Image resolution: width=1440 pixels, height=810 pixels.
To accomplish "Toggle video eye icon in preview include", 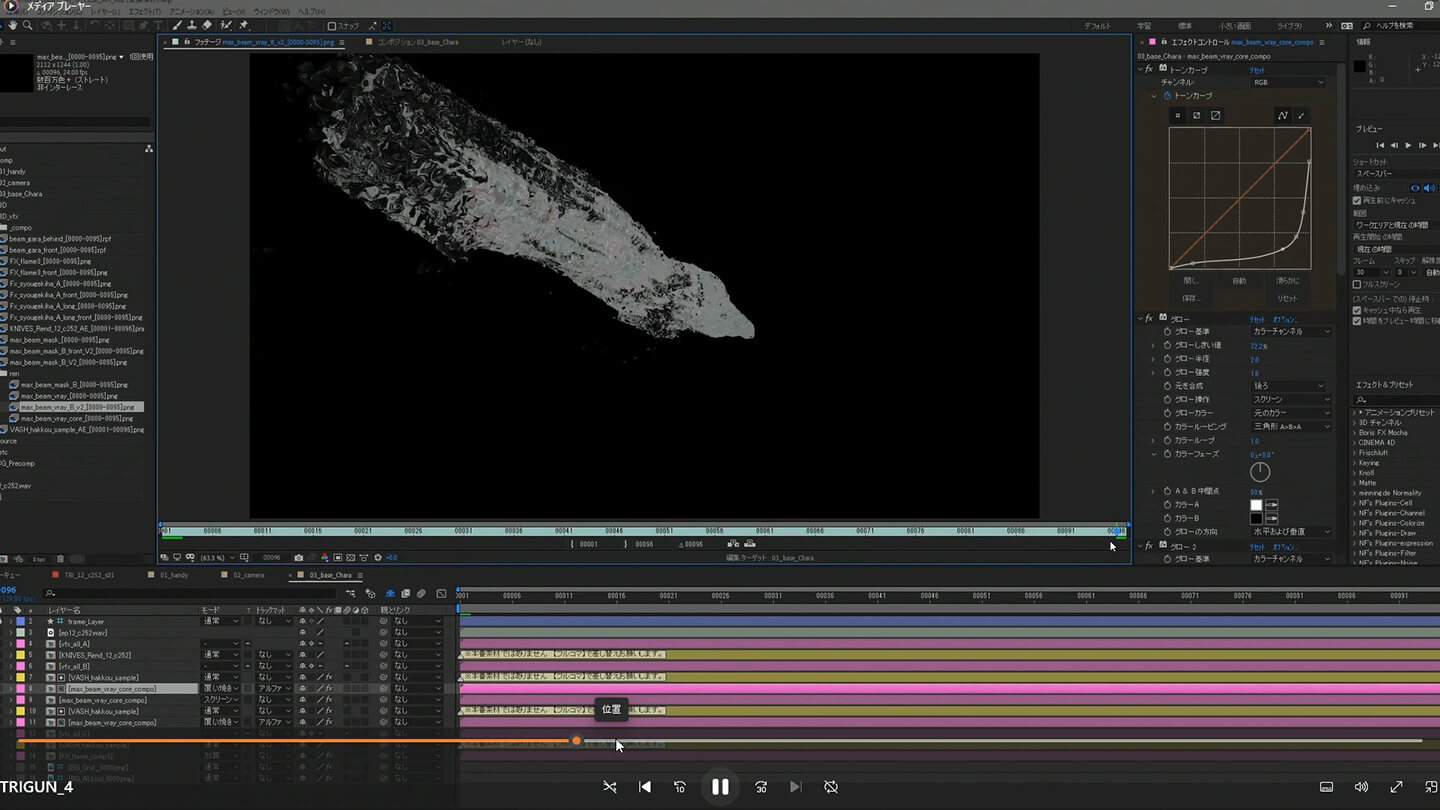I will [x=1415, y=188].
